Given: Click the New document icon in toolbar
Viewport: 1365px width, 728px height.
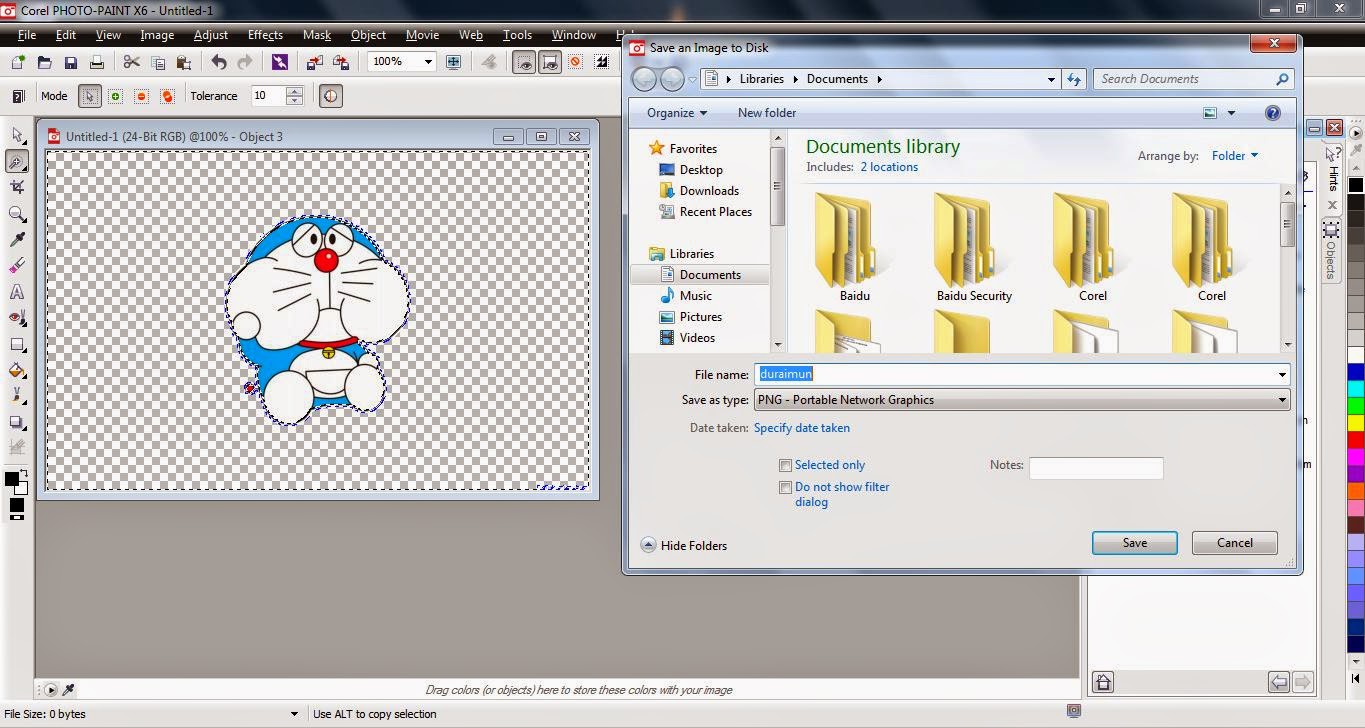Looking at the screenshot, I should [17, 62].
